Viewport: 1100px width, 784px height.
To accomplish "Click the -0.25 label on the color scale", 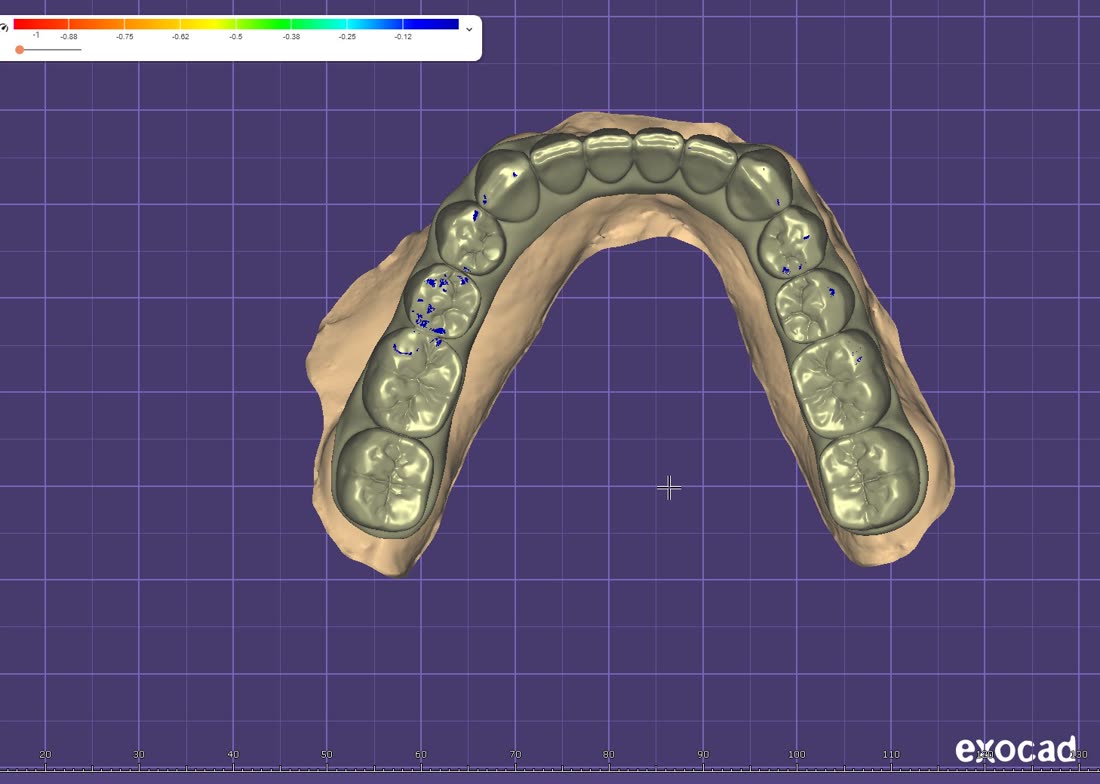I will coord(347,36).
